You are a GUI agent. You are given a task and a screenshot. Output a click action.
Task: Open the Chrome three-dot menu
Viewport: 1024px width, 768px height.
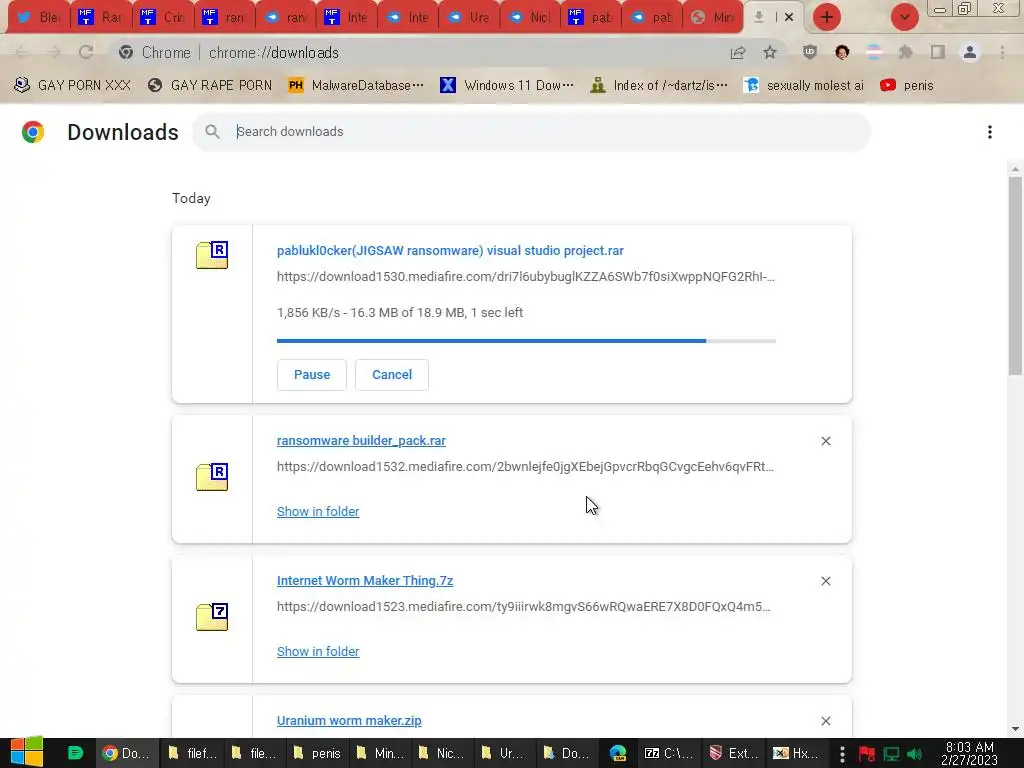tap(1002, 52)
